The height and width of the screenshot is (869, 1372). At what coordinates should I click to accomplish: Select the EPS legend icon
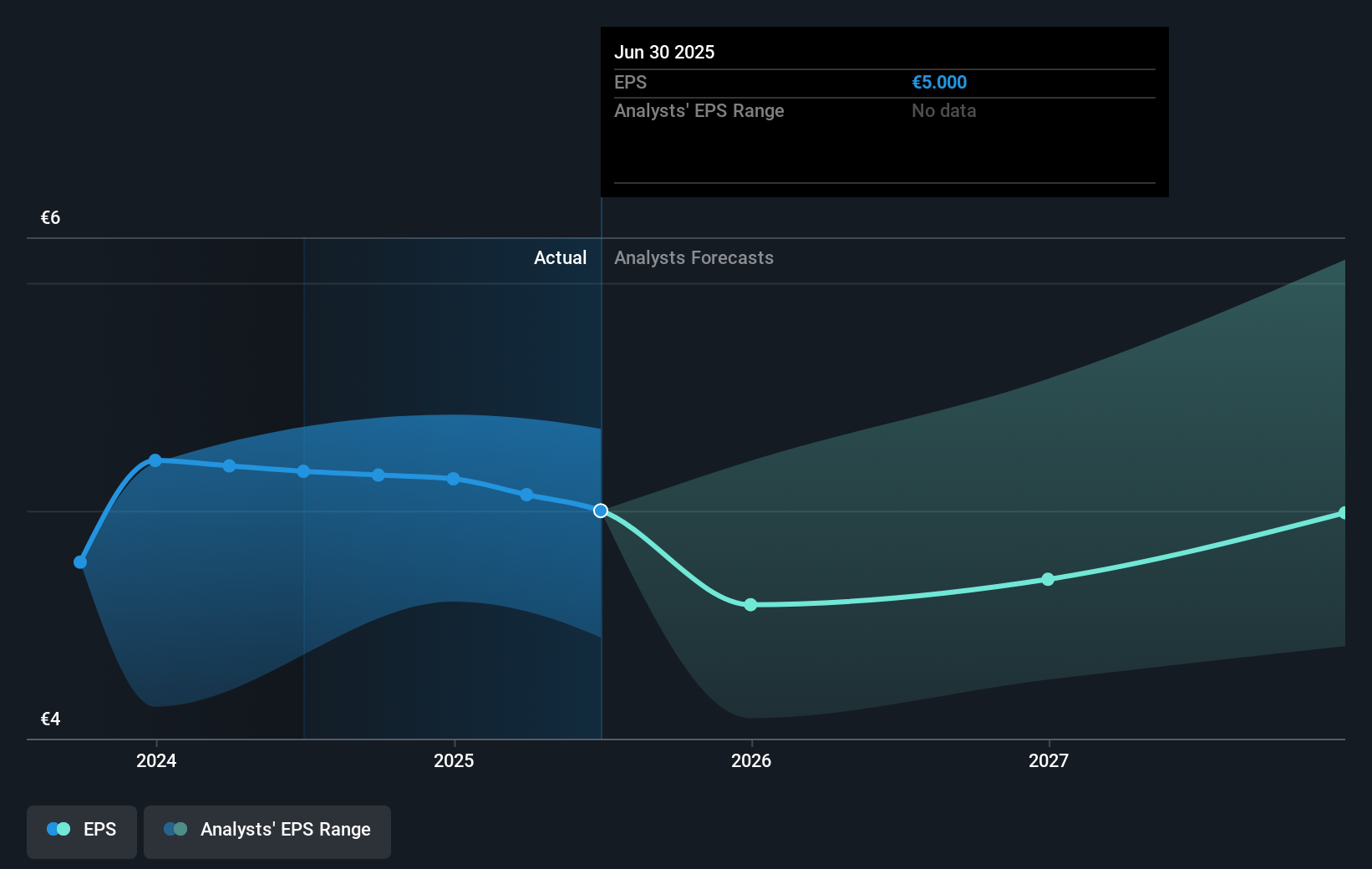point(58,829)
